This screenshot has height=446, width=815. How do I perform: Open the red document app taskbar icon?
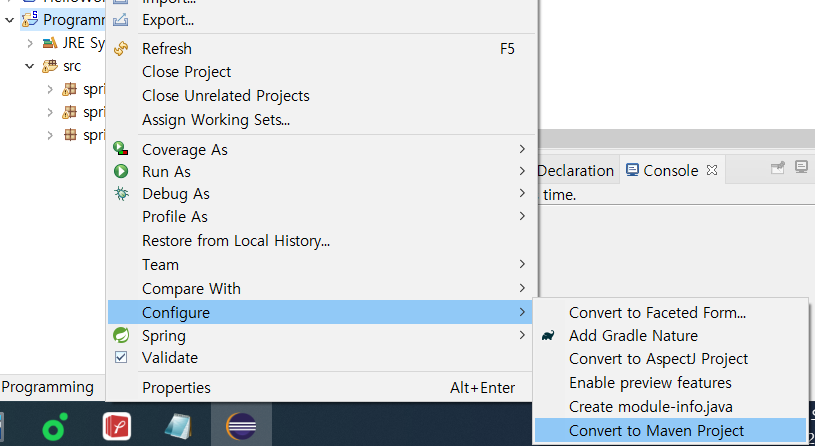pyautogui.click(x=117, y=426)
